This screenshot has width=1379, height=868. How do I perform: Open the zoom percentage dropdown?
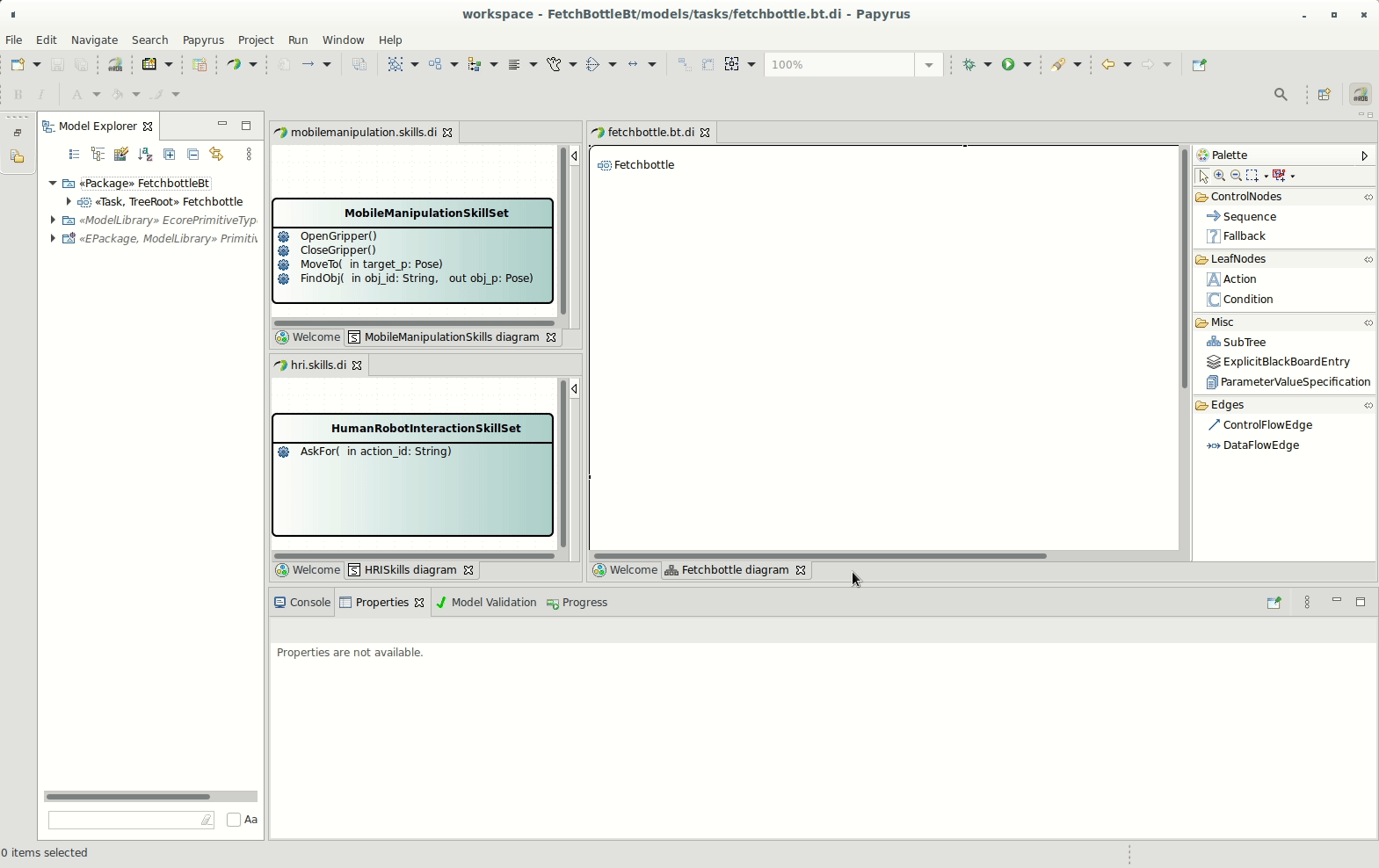point(928,65)
